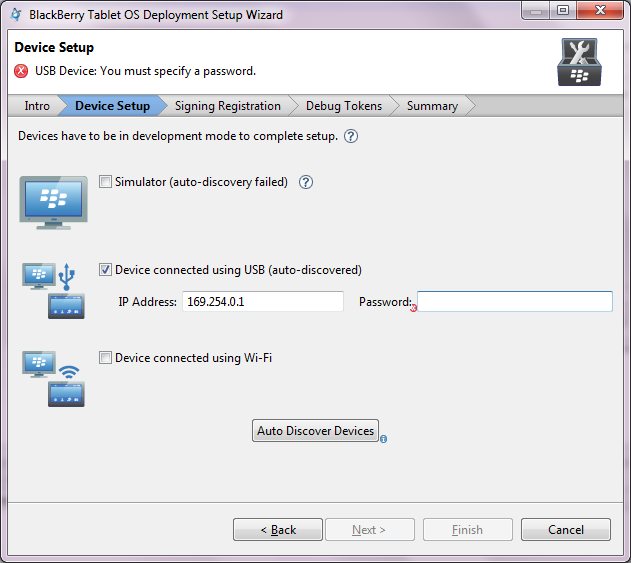Click the help icon next to Simulator option
This screenshot has width=631, height=563.
306,182
